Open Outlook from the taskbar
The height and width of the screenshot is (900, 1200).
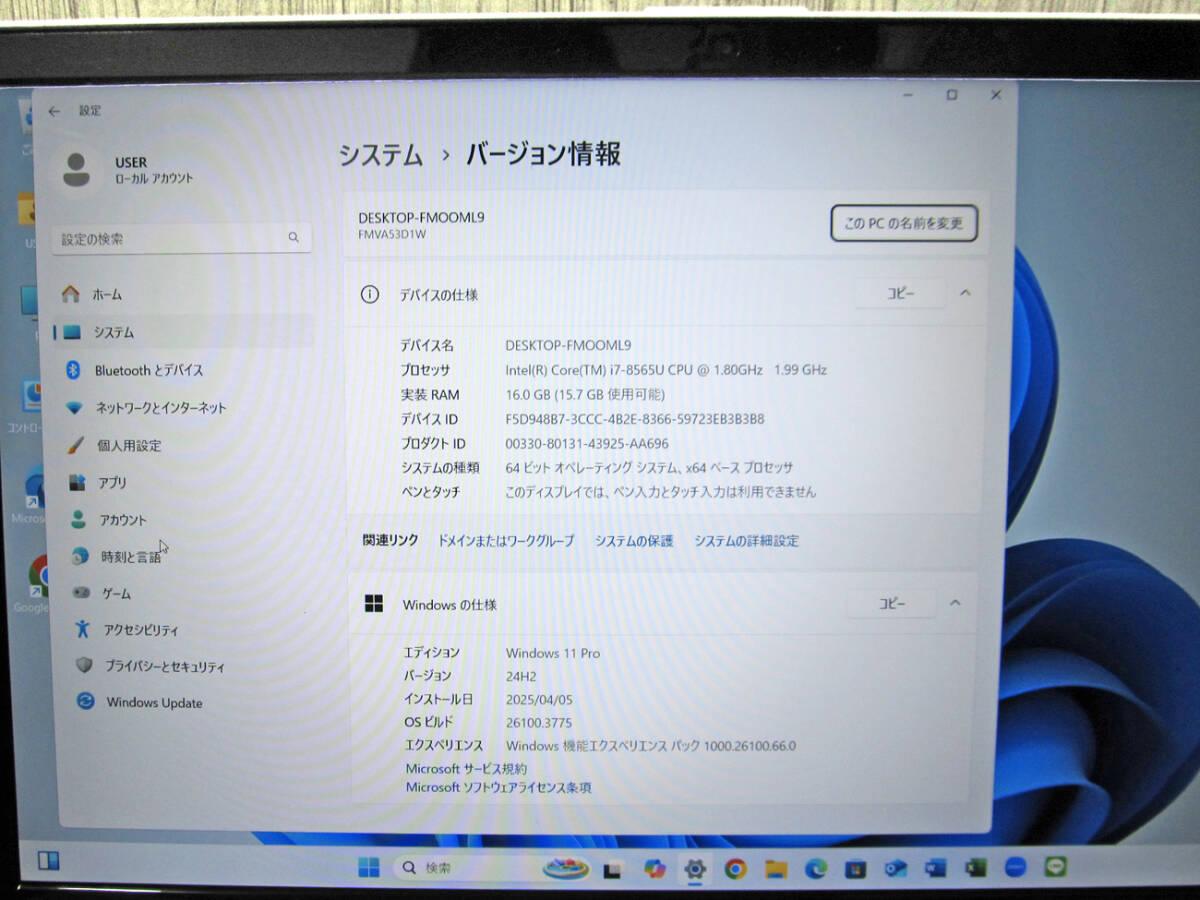coord(896,868)
